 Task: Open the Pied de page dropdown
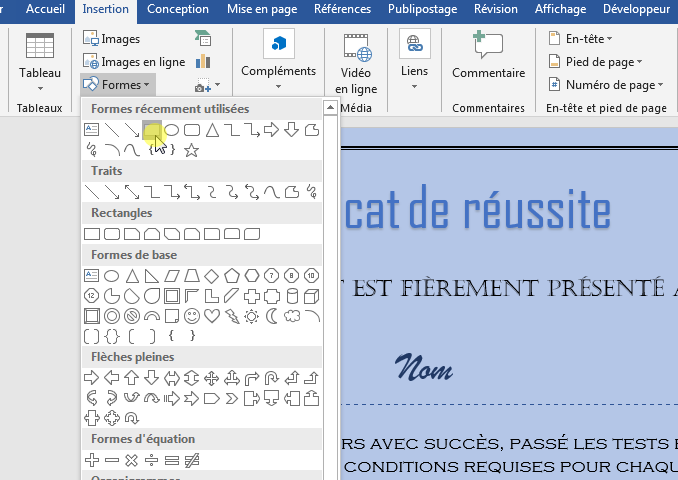(598, 62)
